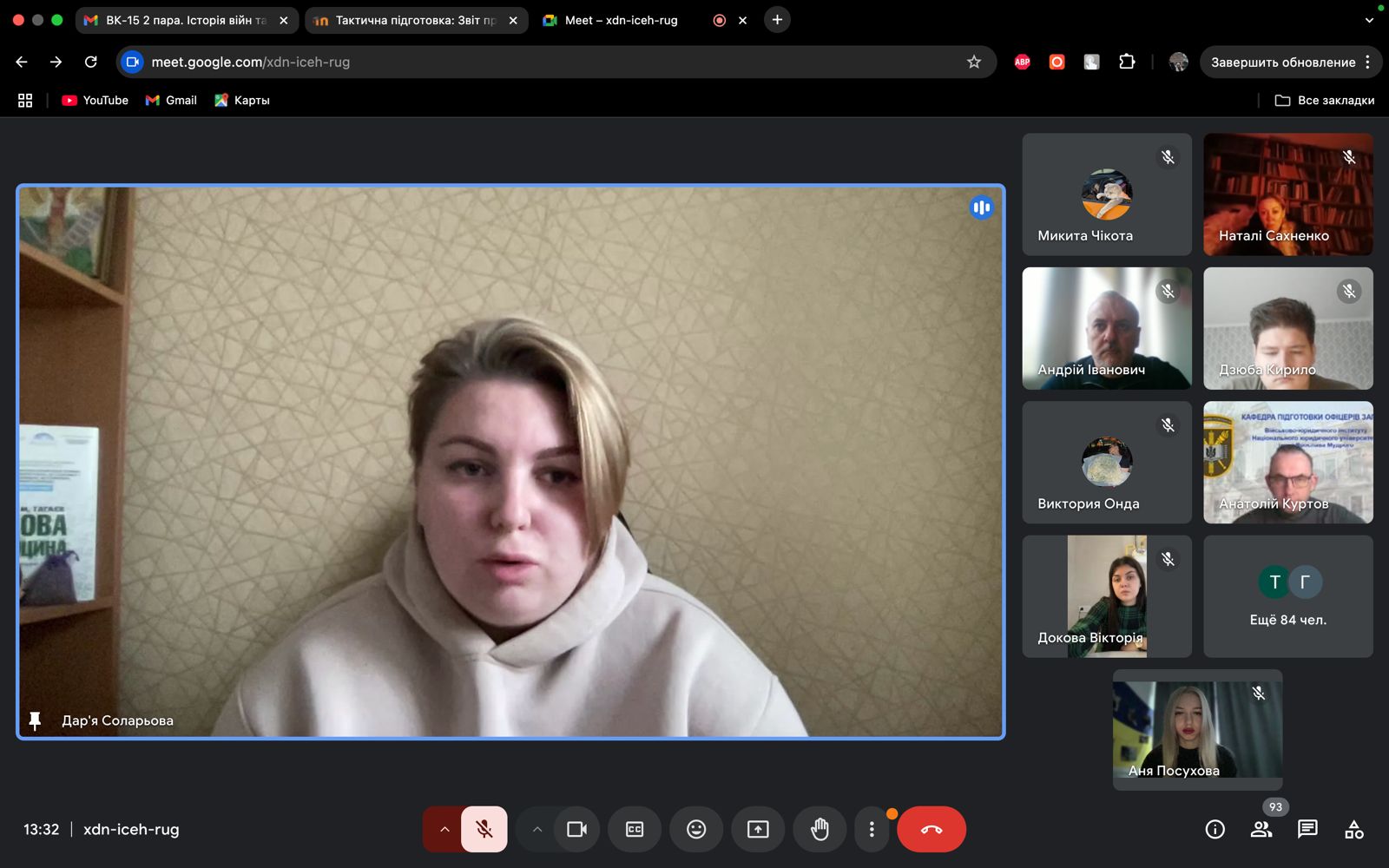Open the in-call chat panel
Screen dimensions: 1389x868
pyautogui.click(x=1307, y=829)
